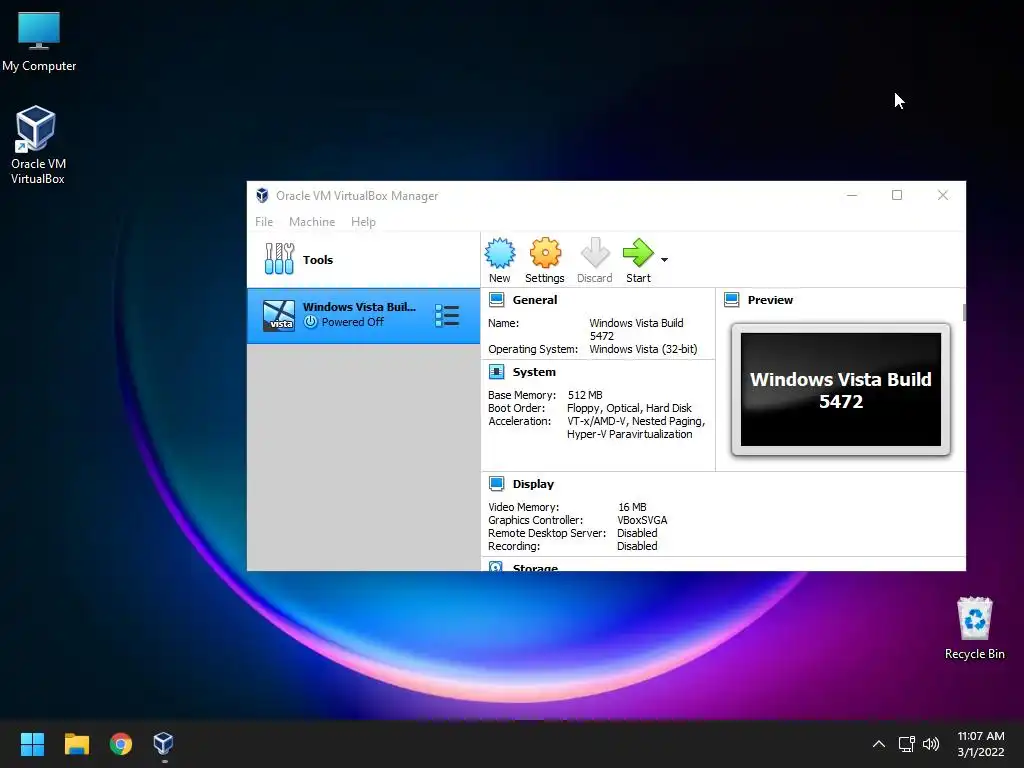The height and width of the screenshot is (768, 1024).
Task: Click the VirtualBox title bar logo icon
Action: click(x=262, y=195)
